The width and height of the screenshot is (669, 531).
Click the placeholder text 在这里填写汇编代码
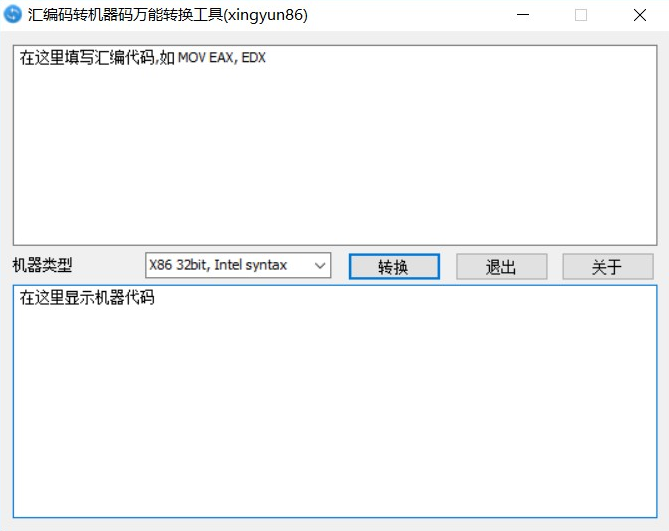(87, 58)
